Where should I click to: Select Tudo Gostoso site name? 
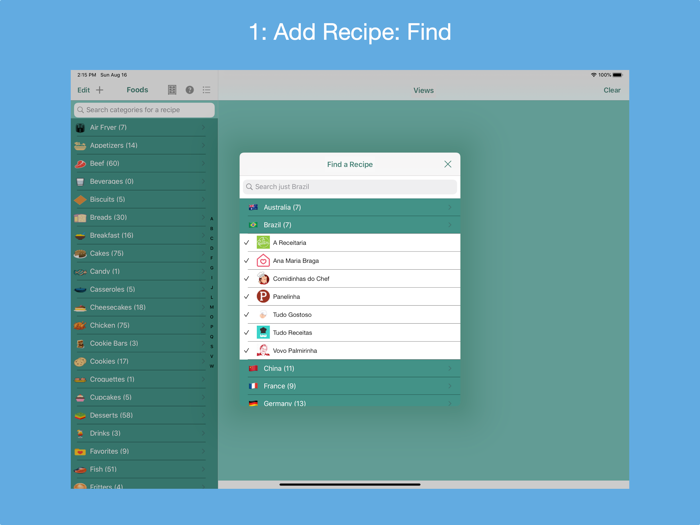[292, 315]
